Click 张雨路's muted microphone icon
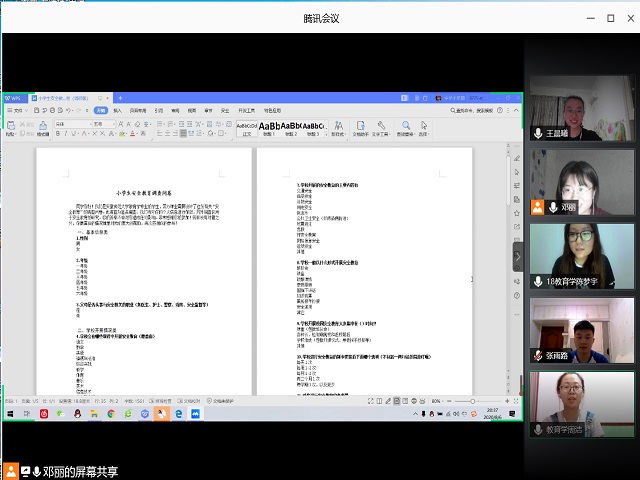The image size is (640, 480). click(538, 355)
